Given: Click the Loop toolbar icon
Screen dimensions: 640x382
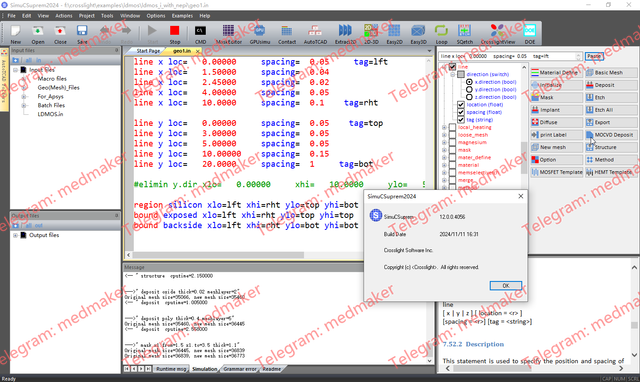Looking at the screenshot, I should point(441,31).
